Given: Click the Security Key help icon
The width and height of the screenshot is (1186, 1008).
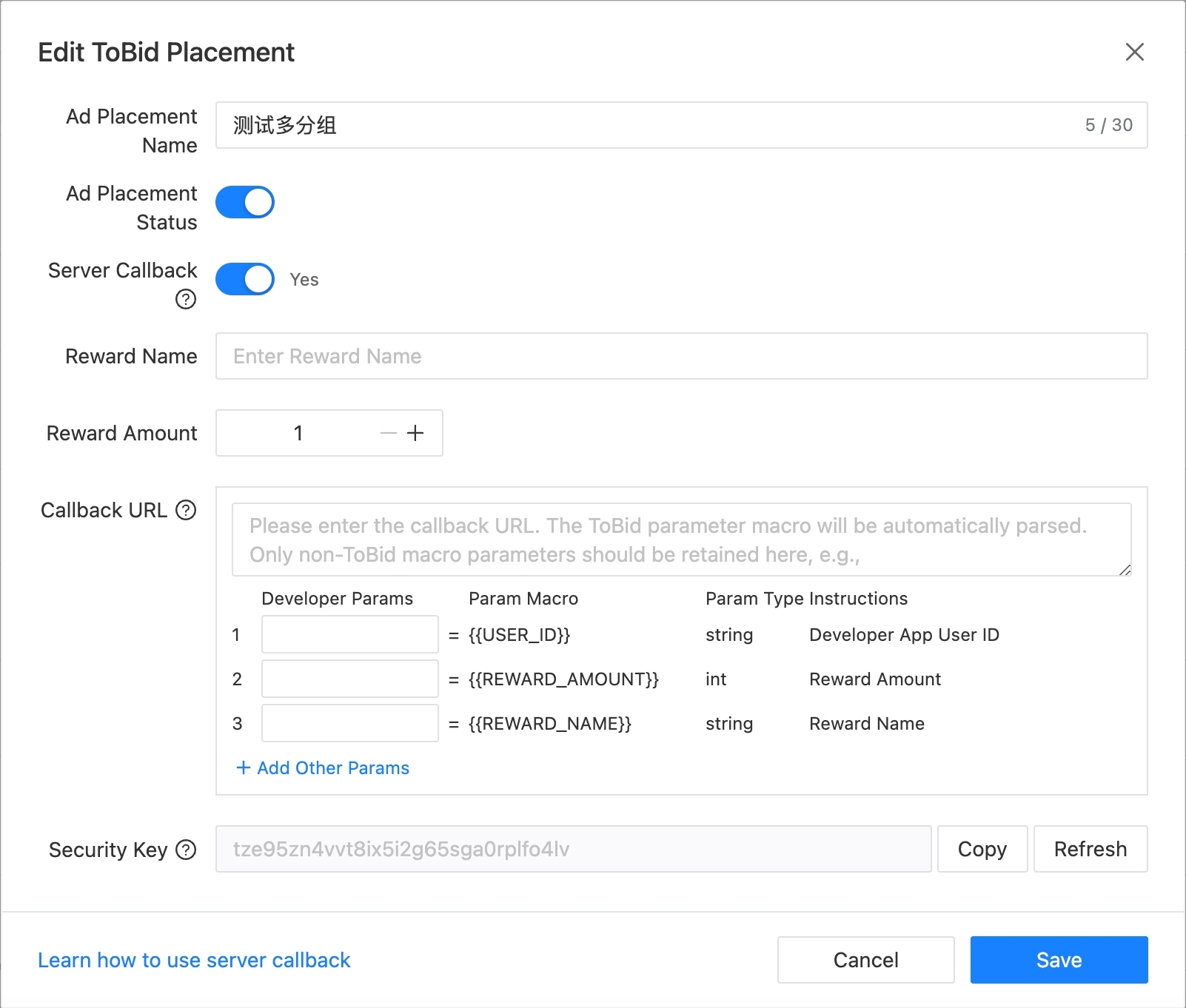Looking at the screenshot, I should 186,850.
